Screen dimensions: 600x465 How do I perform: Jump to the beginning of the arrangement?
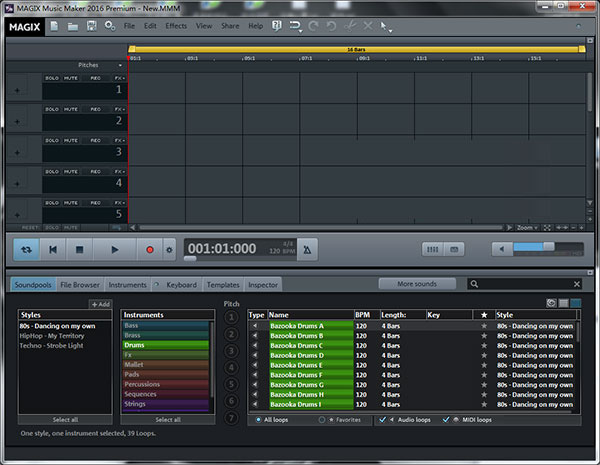point(53,250)
